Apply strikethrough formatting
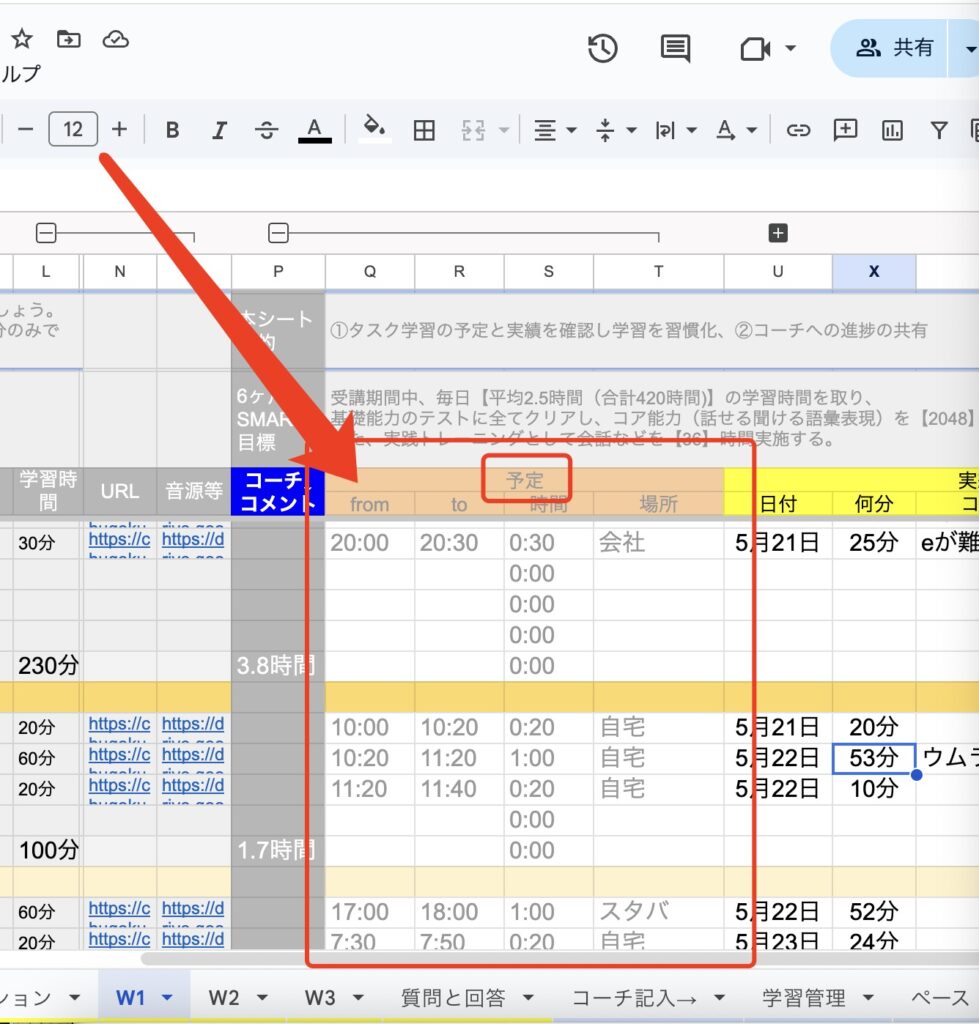Image resolution: width=979 pixels, height=1024 pixels. pos(266,130)
